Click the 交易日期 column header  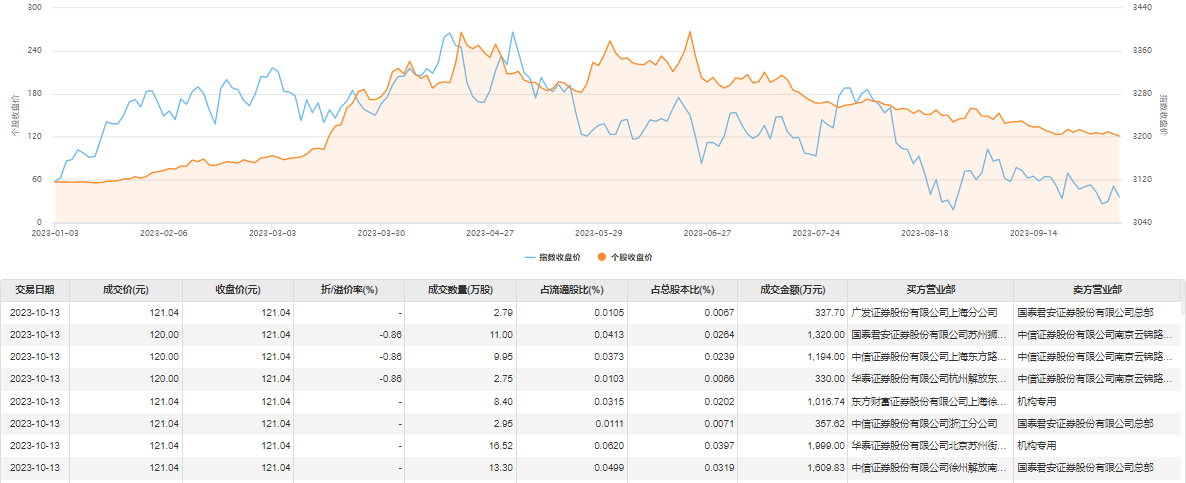pyautogui.click(x=35, y=290)
